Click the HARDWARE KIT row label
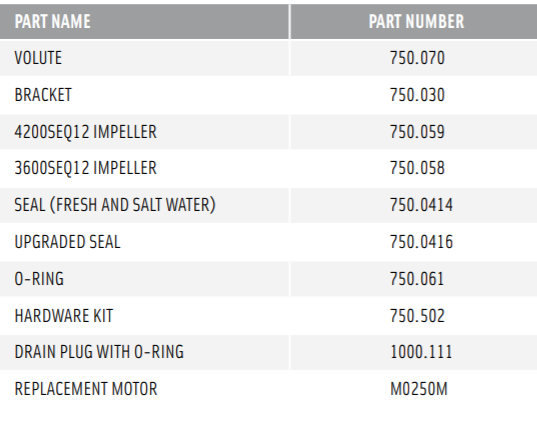 point(64,316)
